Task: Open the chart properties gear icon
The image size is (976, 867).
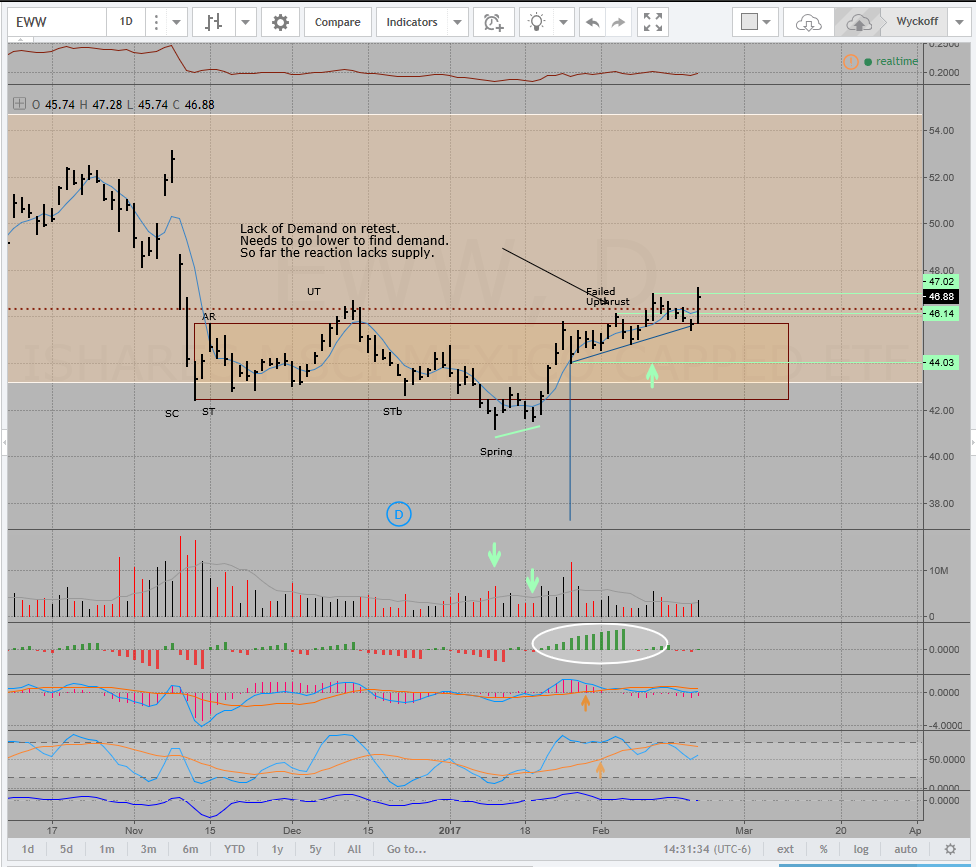Action: pyautogui.click(x=281, y=22)
